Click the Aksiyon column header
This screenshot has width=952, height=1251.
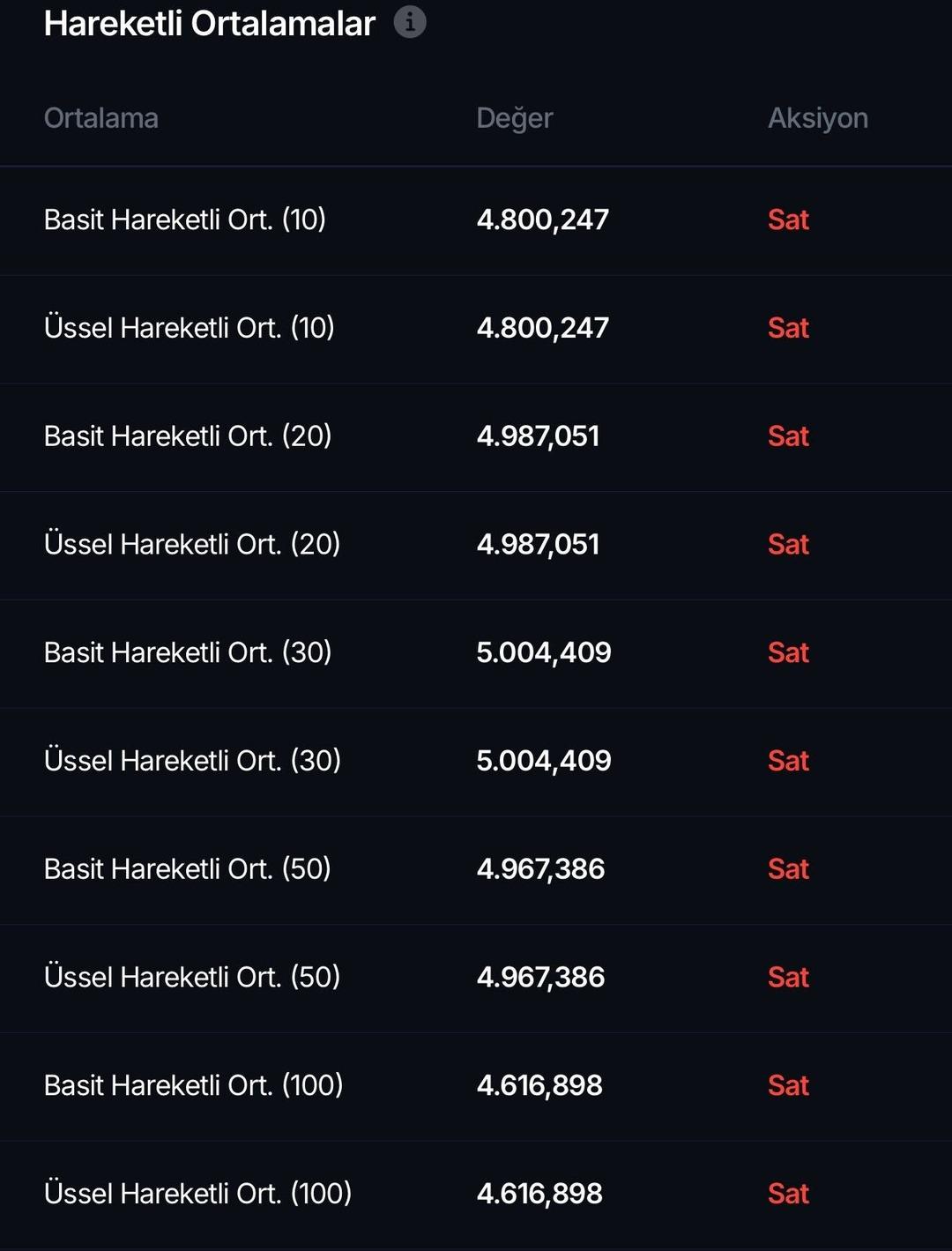(817, 118)
